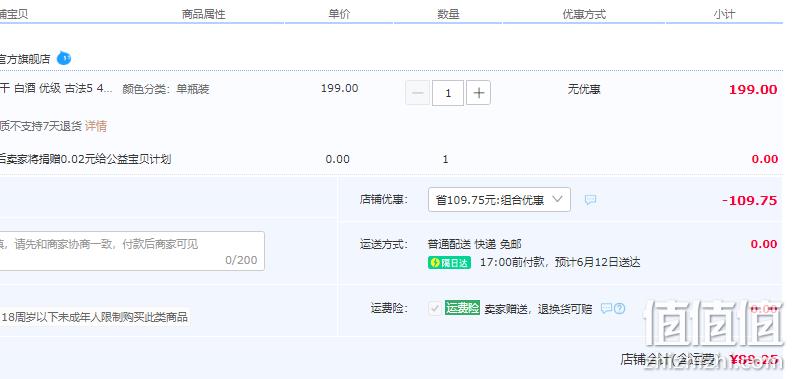The width and height of the screenshot is (793, 379).
Task: Click the 普通配送 快递 免邮 shipping text
Action: [x=474, y=244]
